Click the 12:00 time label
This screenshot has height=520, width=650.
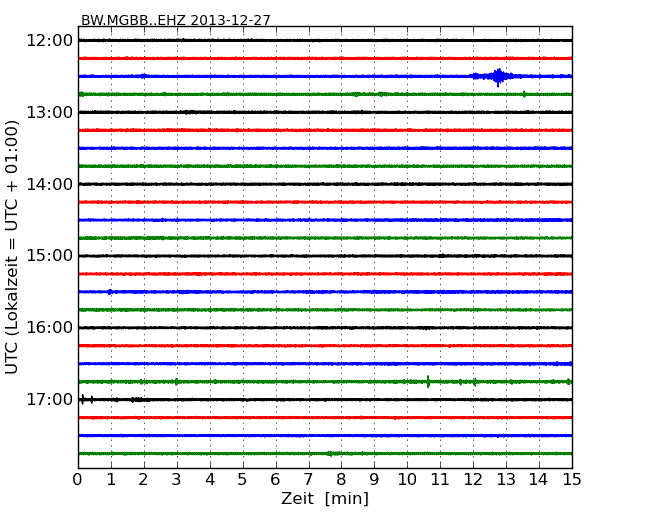pos(49,41)
